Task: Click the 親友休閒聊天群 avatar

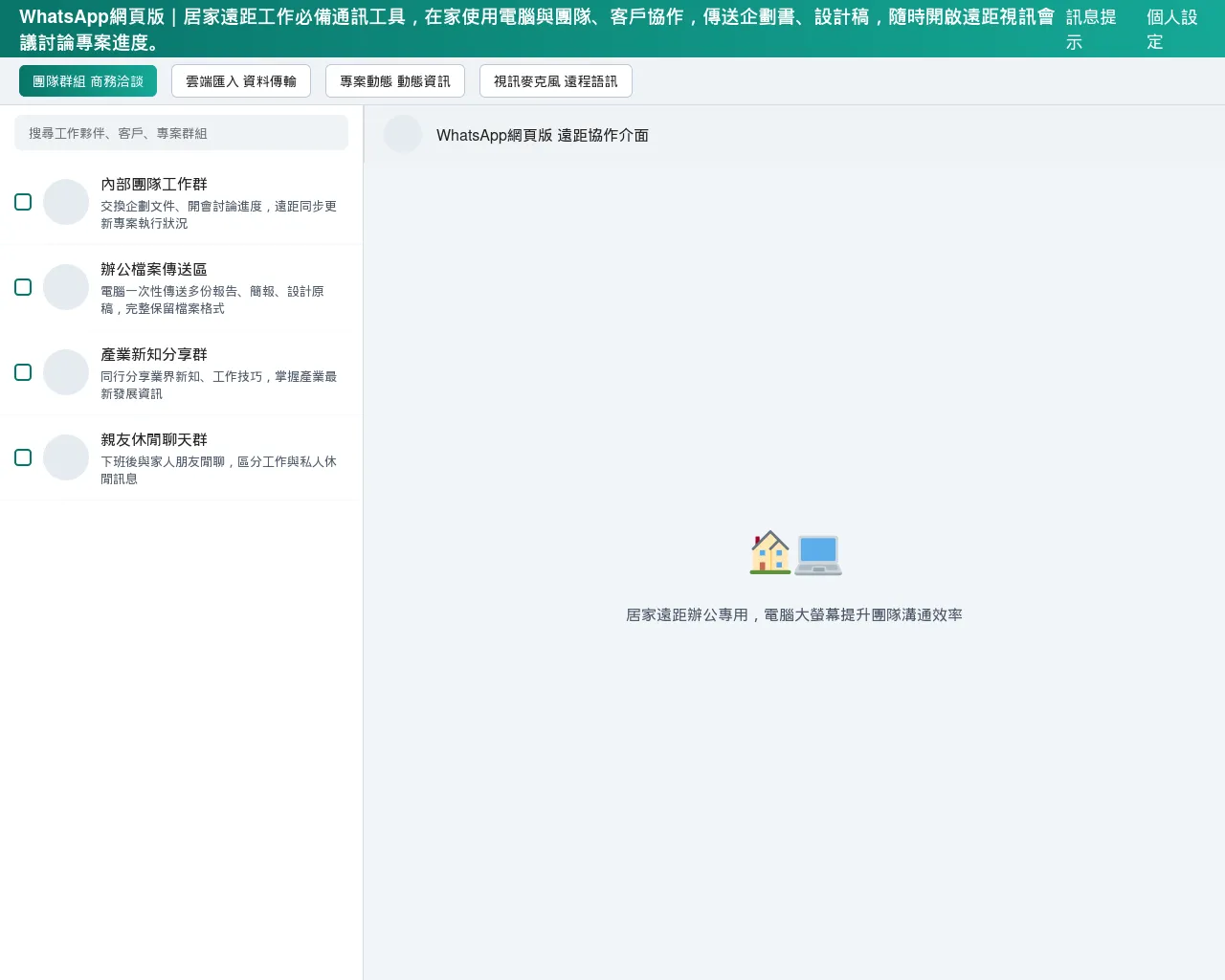Action: [66, 457]
